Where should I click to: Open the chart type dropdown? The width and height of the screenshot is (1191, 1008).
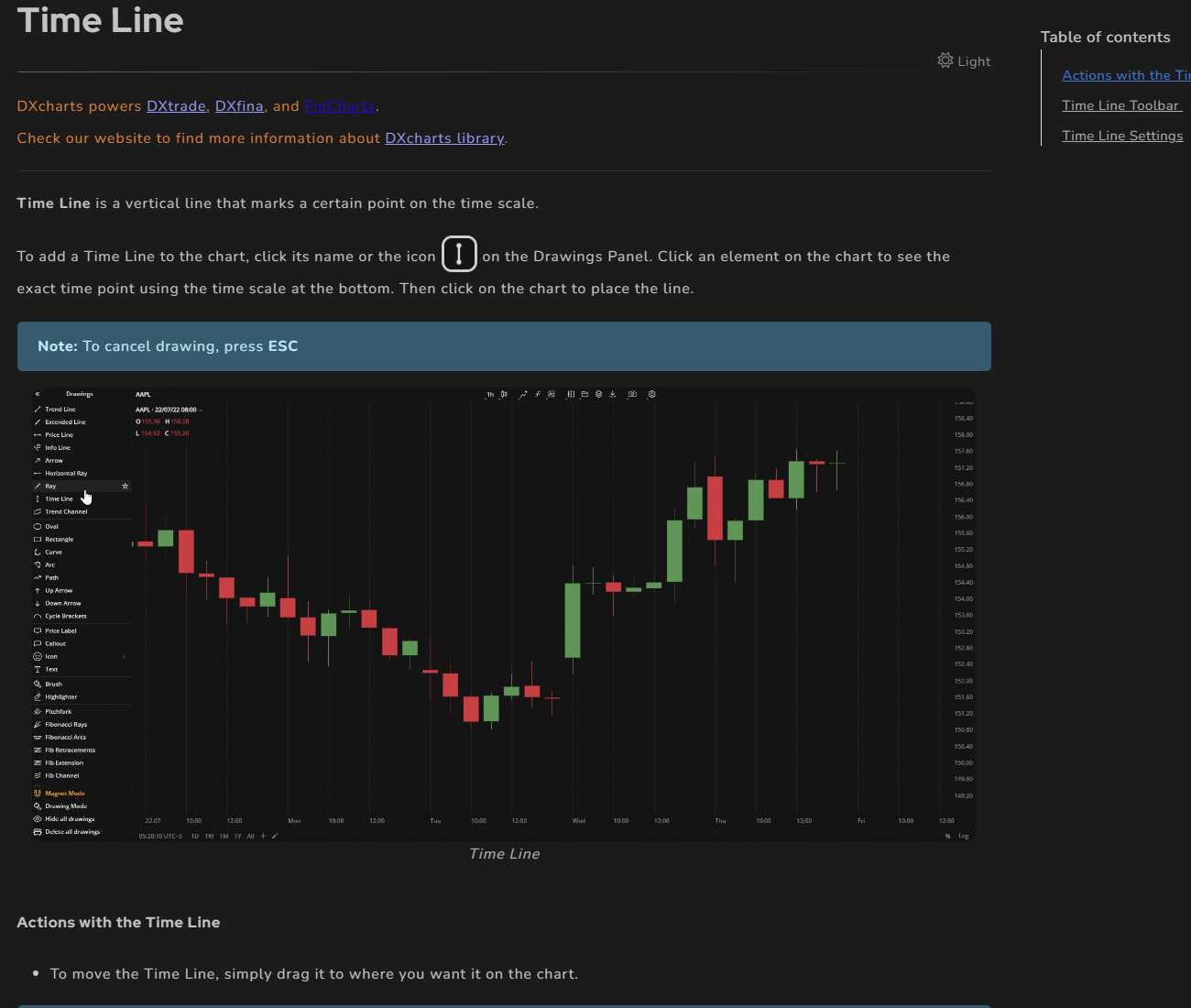point(504,395)
